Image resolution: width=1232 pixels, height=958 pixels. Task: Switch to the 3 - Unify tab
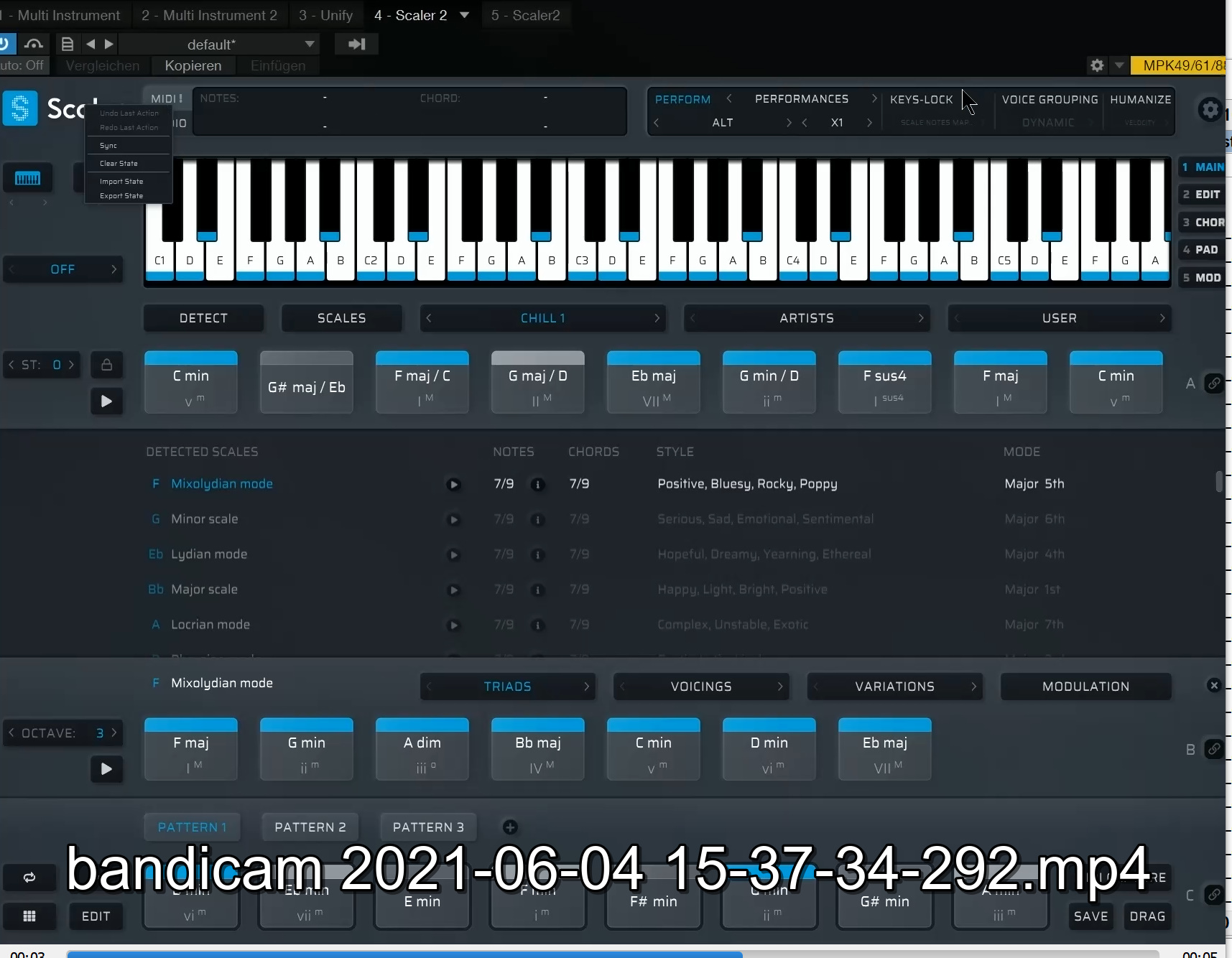pos(325,15)
